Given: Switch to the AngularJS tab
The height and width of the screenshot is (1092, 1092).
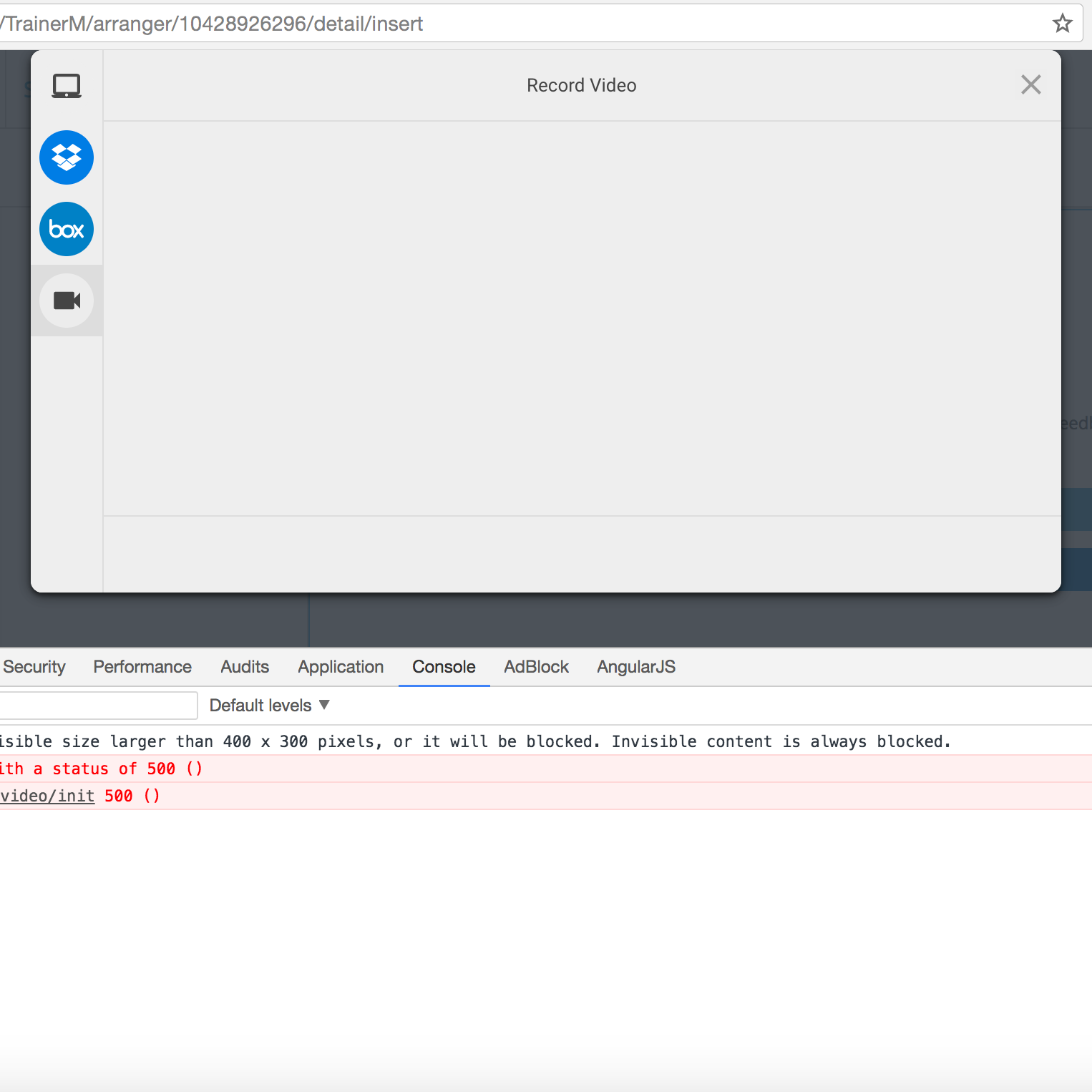Looking at the screenshot, I should (x=636, y=667).
